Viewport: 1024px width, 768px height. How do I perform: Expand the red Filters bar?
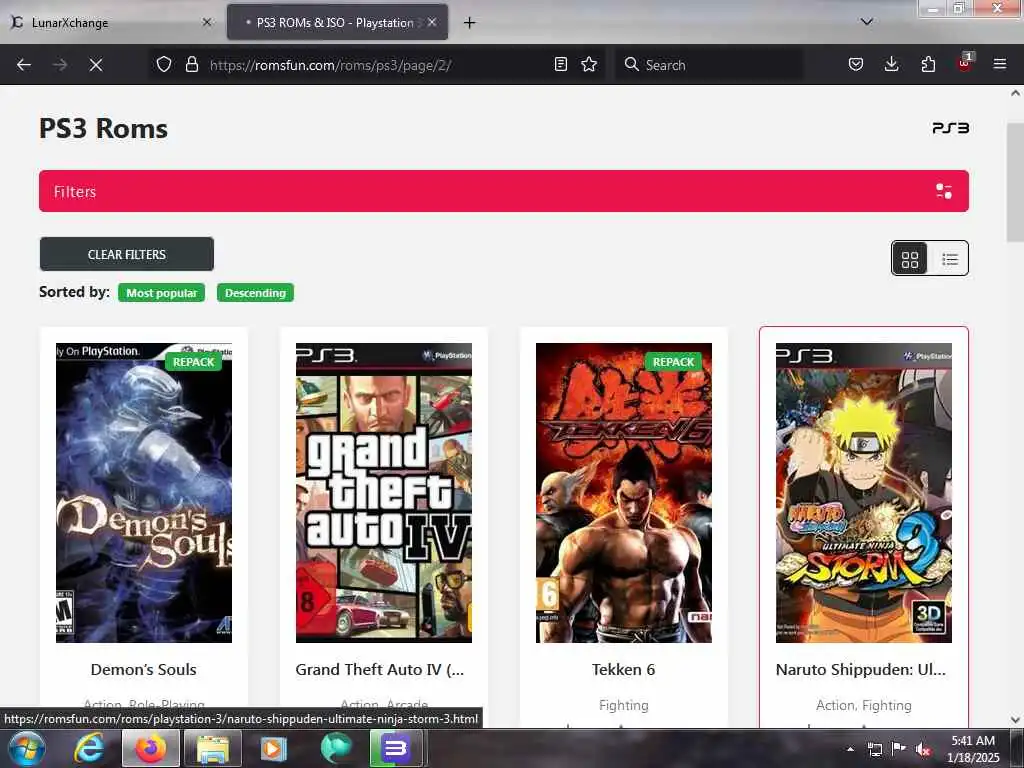pyautogui.click(x=504, y=191)
